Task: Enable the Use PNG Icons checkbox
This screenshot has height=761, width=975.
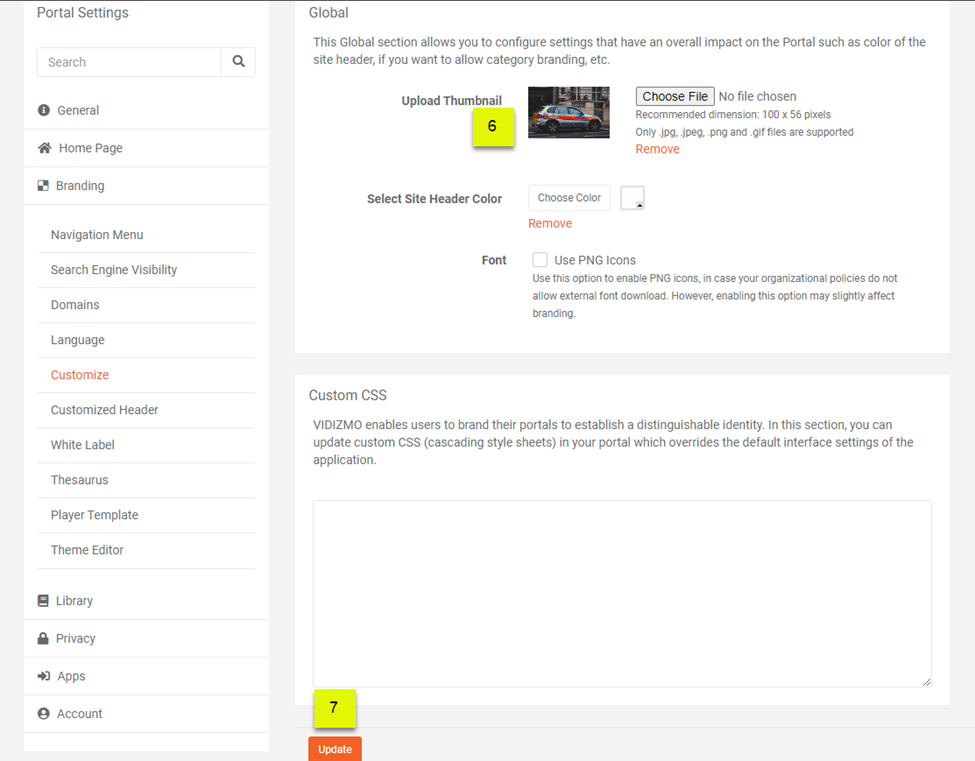Action: pyautogui.click(x=540, y=259)
